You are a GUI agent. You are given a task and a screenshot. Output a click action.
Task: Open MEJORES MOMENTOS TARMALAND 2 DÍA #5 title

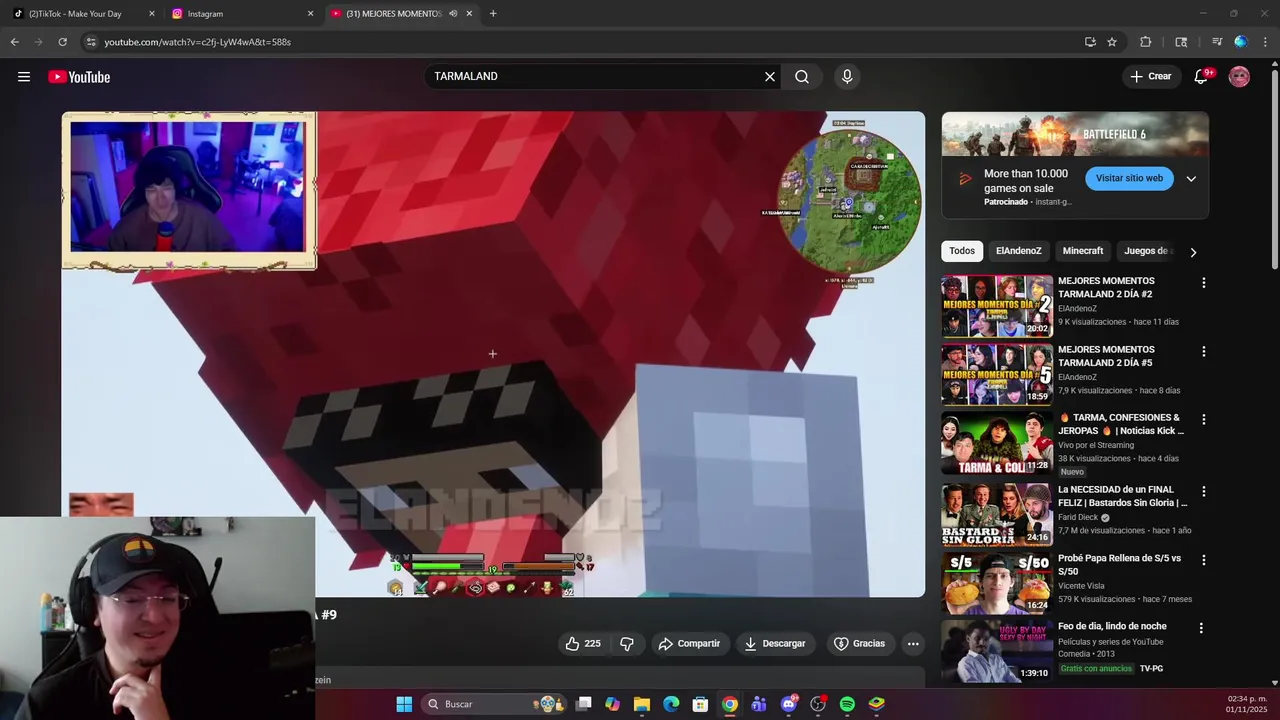(x=1106, y=356)
